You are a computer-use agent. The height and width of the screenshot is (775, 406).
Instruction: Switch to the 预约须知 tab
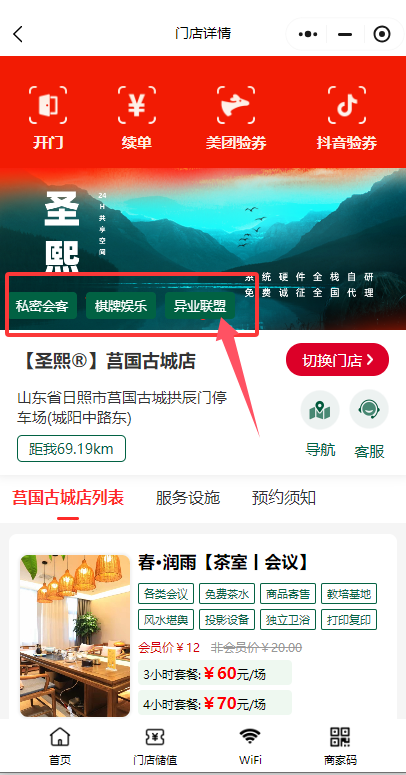[x=283, y=498]
